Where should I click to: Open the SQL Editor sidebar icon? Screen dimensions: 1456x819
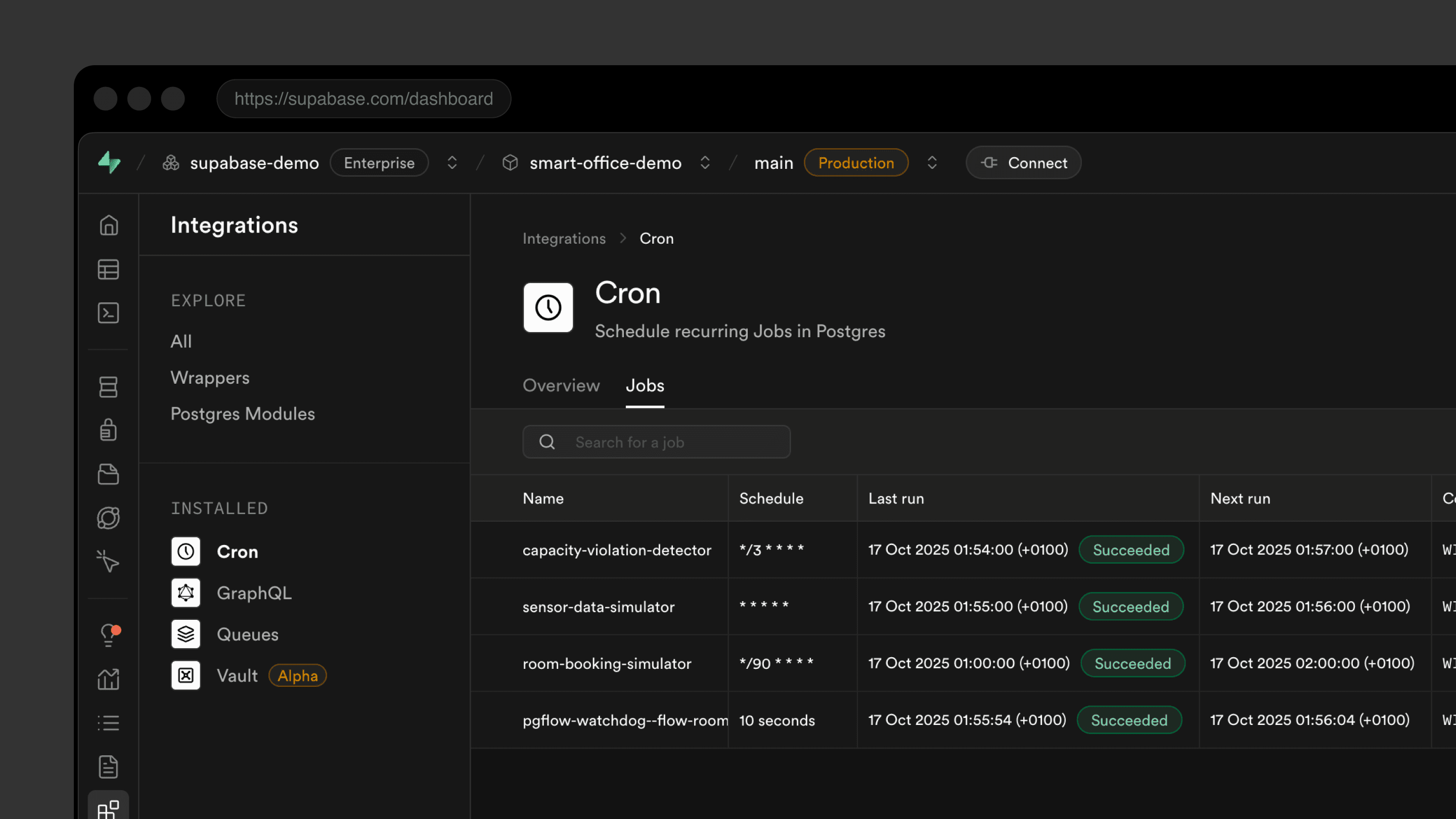tap(109, 313)
